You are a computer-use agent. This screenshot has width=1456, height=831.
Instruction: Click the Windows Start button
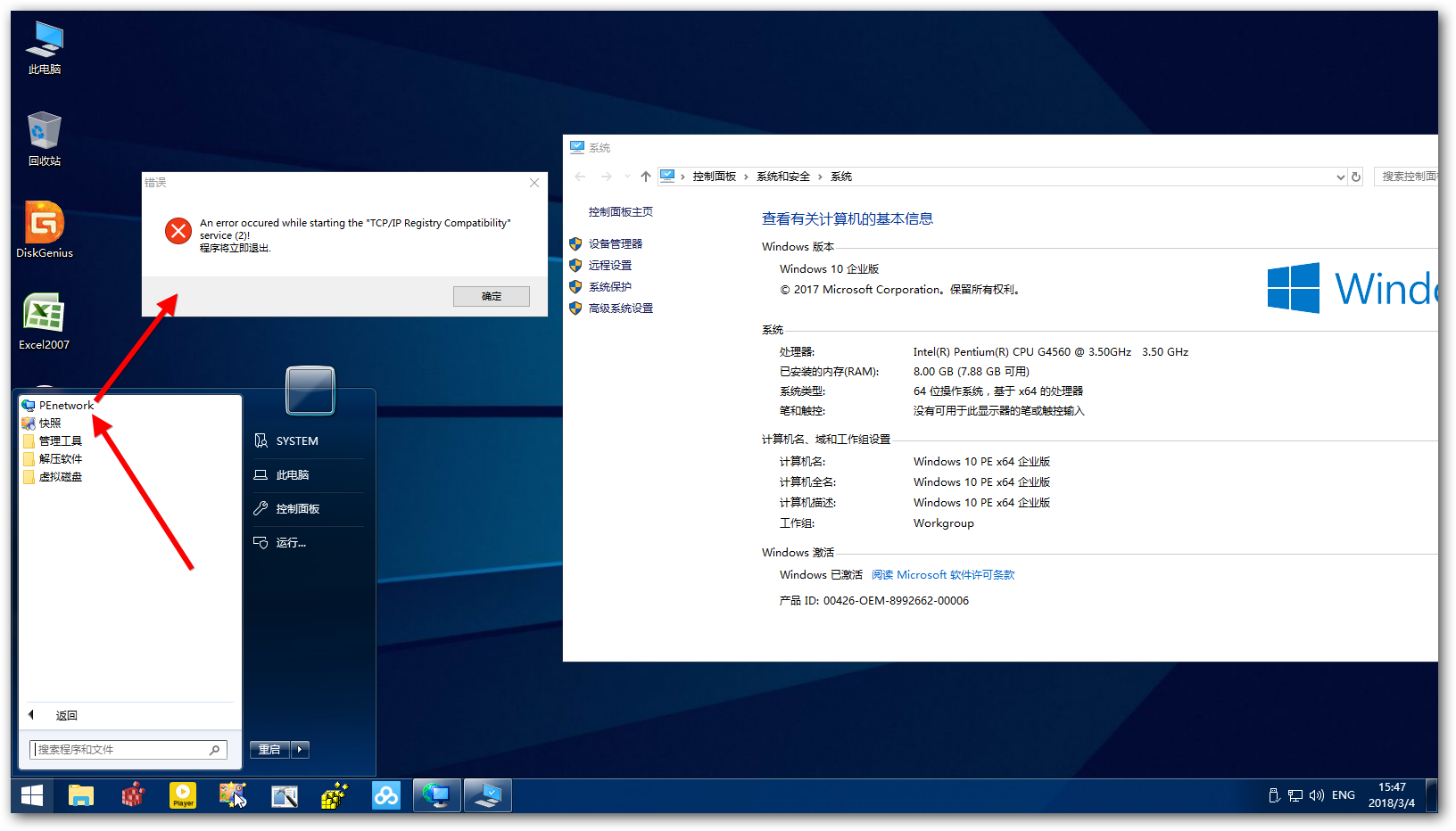click(x=32, y=795)
